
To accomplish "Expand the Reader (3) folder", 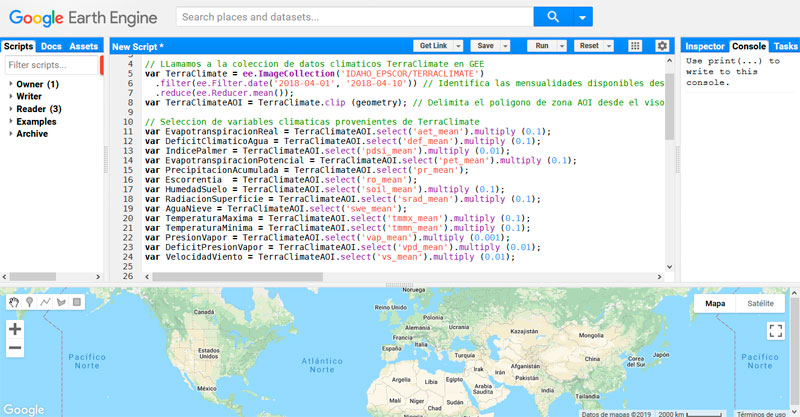I will [11, 108].
